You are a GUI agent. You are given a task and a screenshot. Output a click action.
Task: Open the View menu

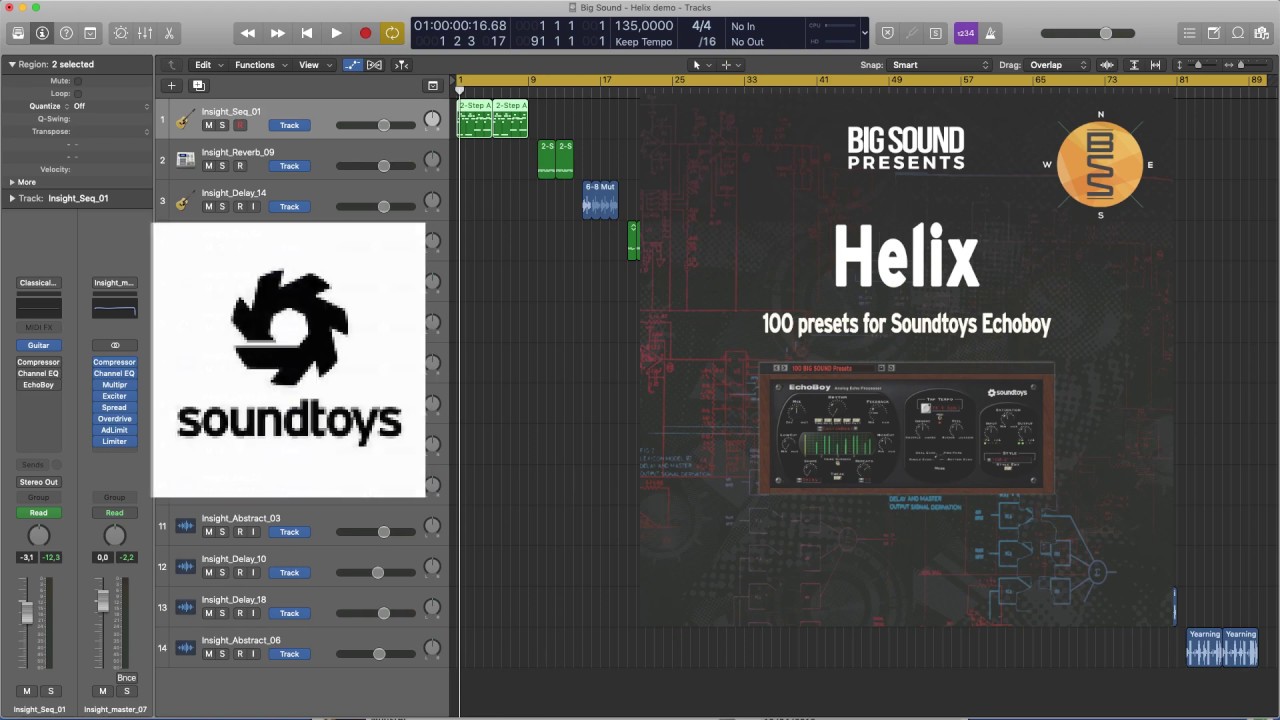(x=314, y=65)
